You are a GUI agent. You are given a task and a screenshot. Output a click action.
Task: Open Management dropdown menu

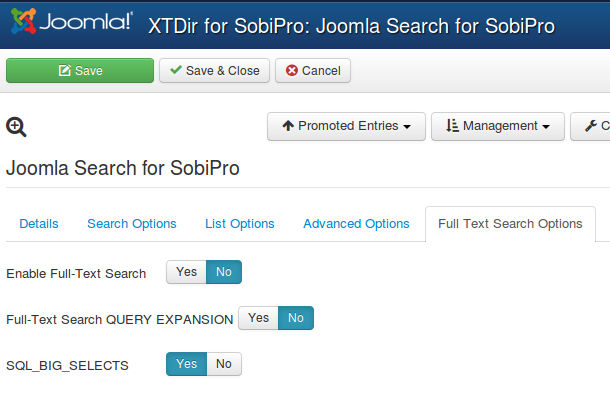tap(498, 126)
